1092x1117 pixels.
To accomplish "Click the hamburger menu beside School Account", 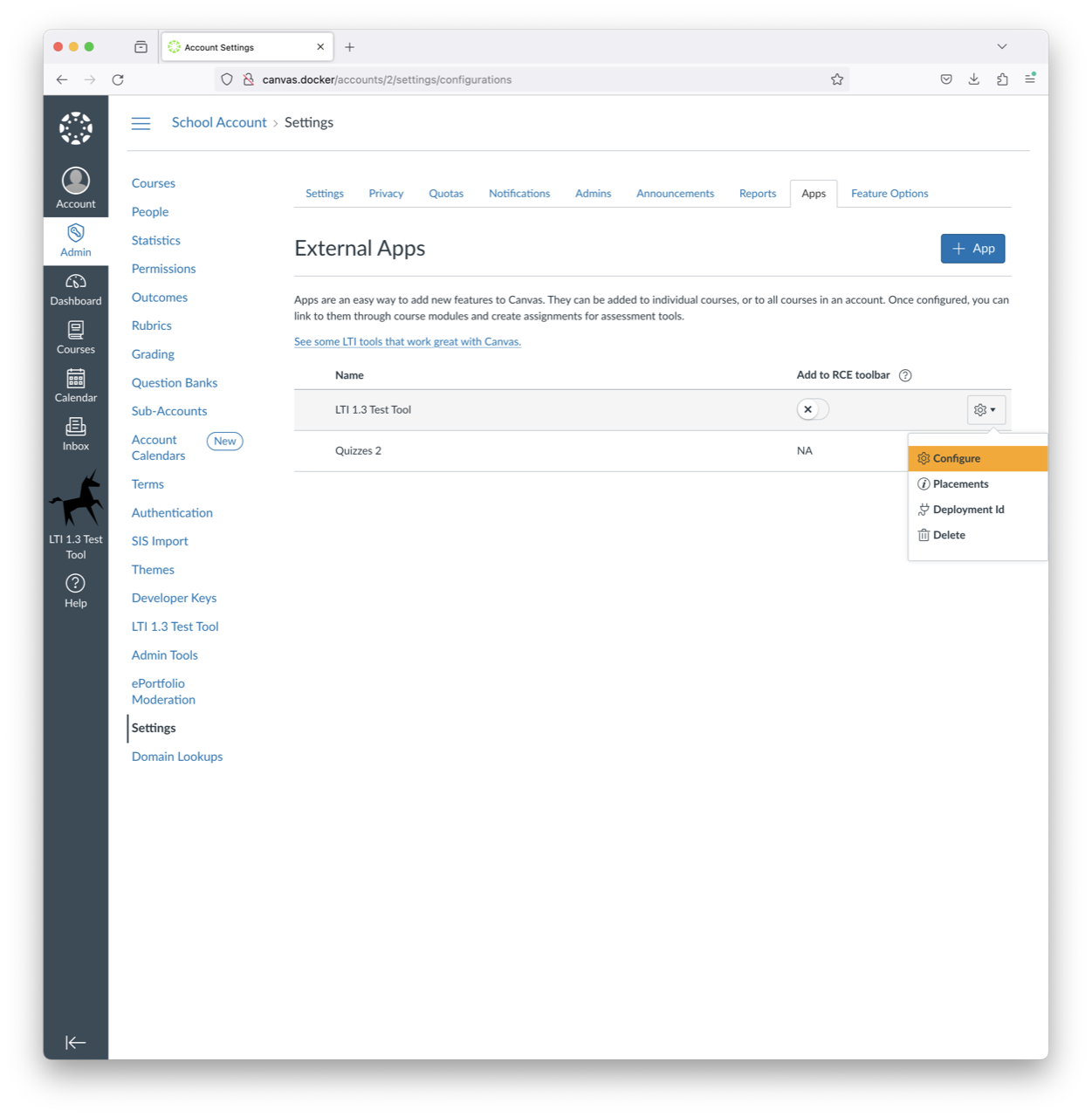I will coord(141,123).
